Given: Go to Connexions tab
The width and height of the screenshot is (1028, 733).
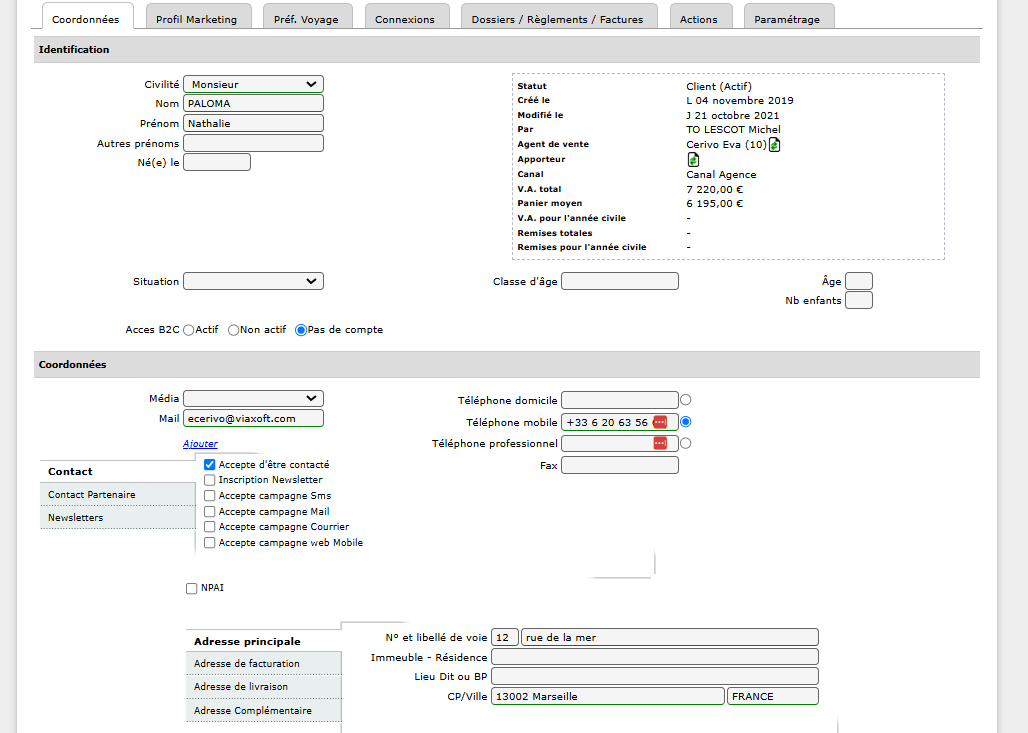Looking at the screenshot, I should click(x=405, y=18).
